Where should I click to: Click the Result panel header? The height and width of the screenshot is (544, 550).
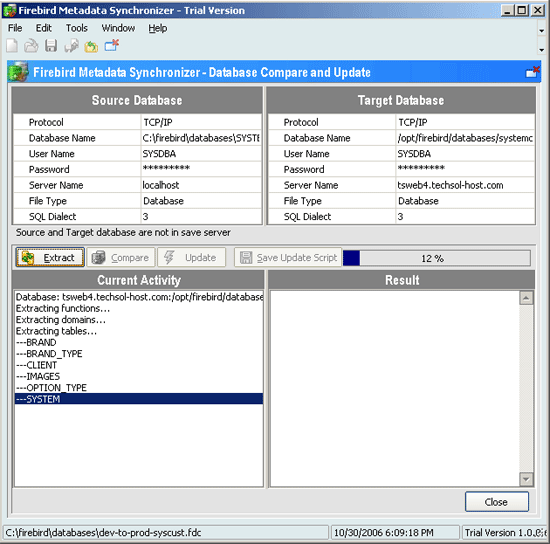pos(402,280)
